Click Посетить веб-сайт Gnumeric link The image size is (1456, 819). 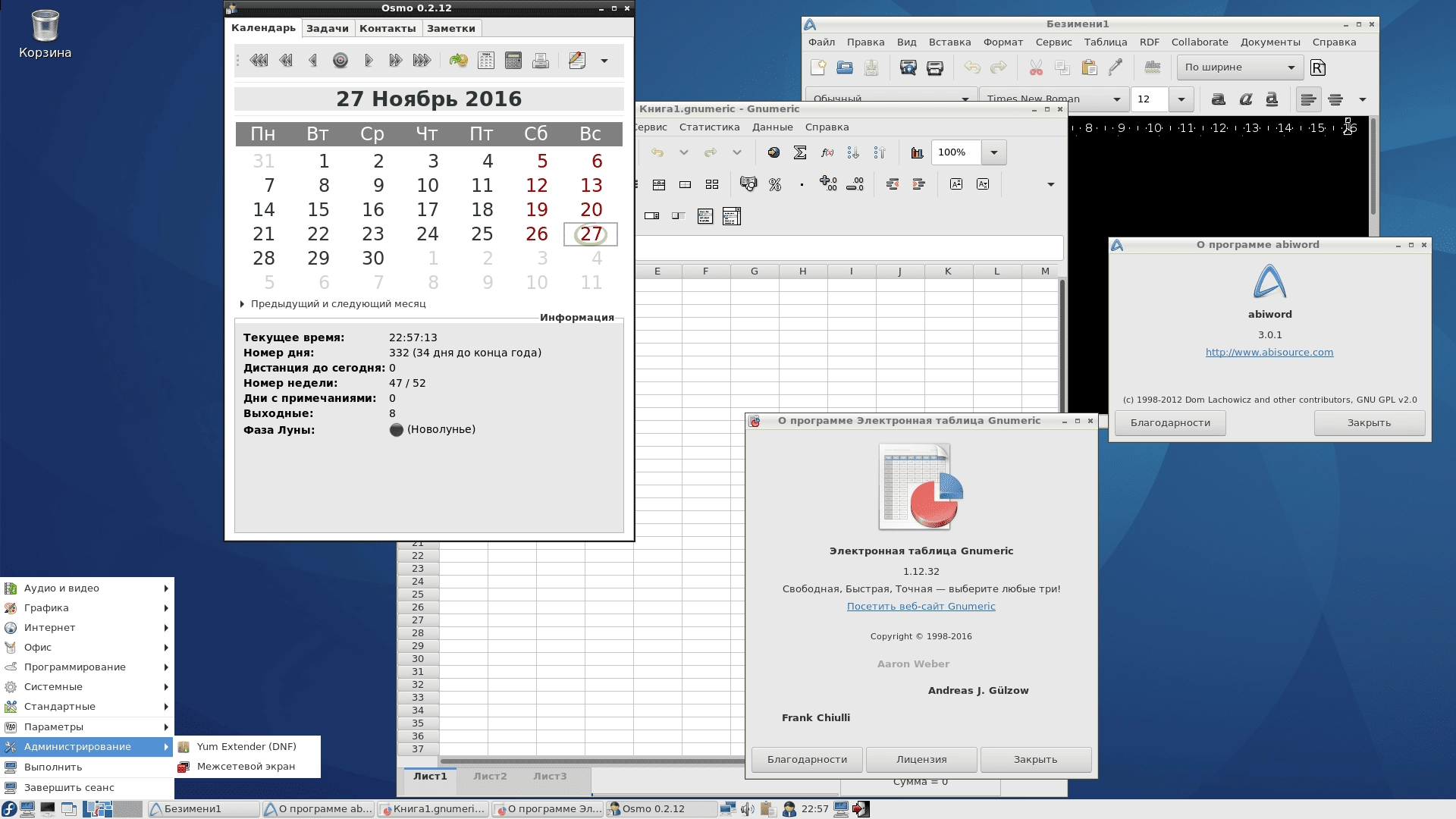921,607
